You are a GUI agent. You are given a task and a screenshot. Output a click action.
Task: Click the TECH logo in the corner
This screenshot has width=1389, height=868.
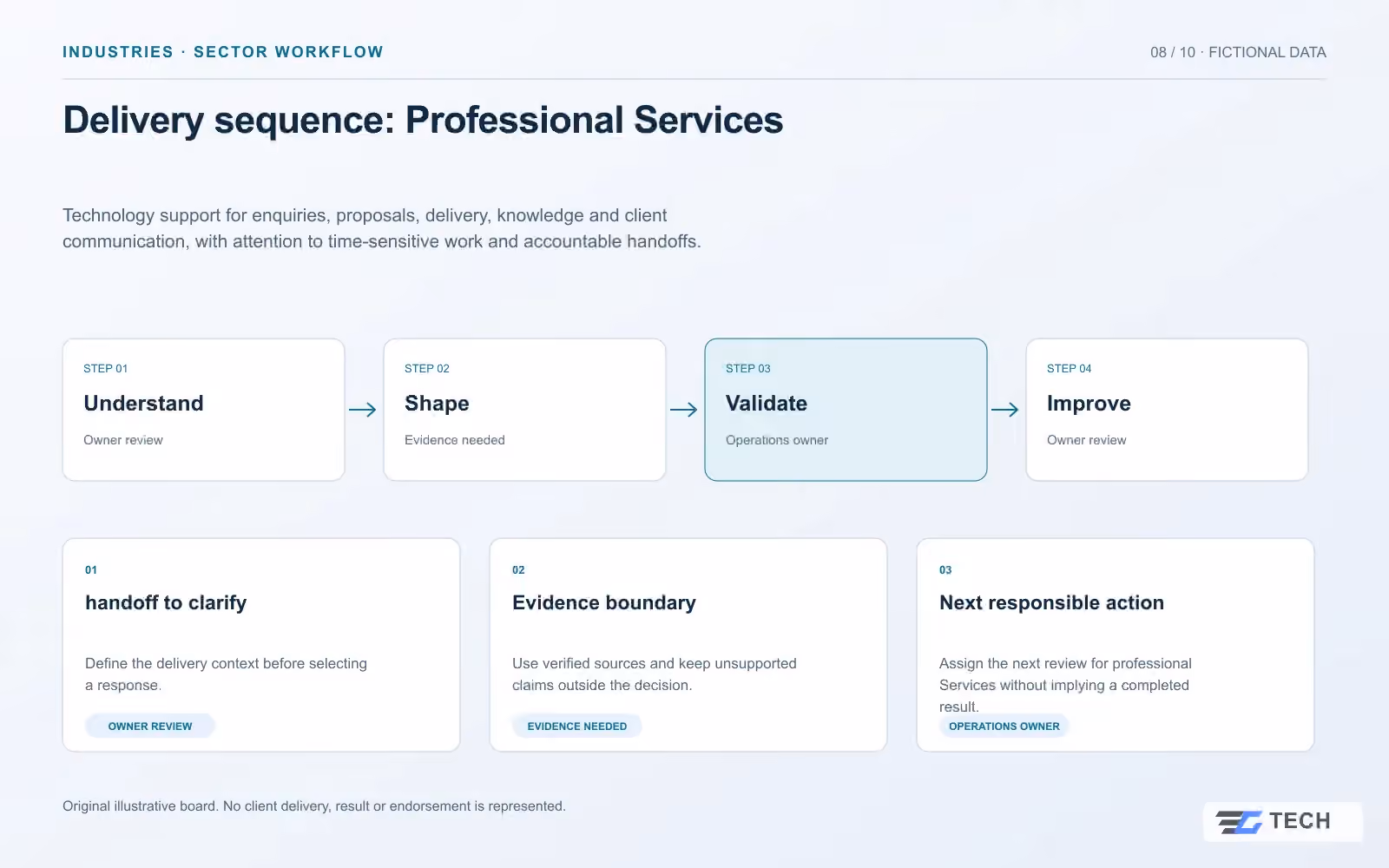[1282, 821]
